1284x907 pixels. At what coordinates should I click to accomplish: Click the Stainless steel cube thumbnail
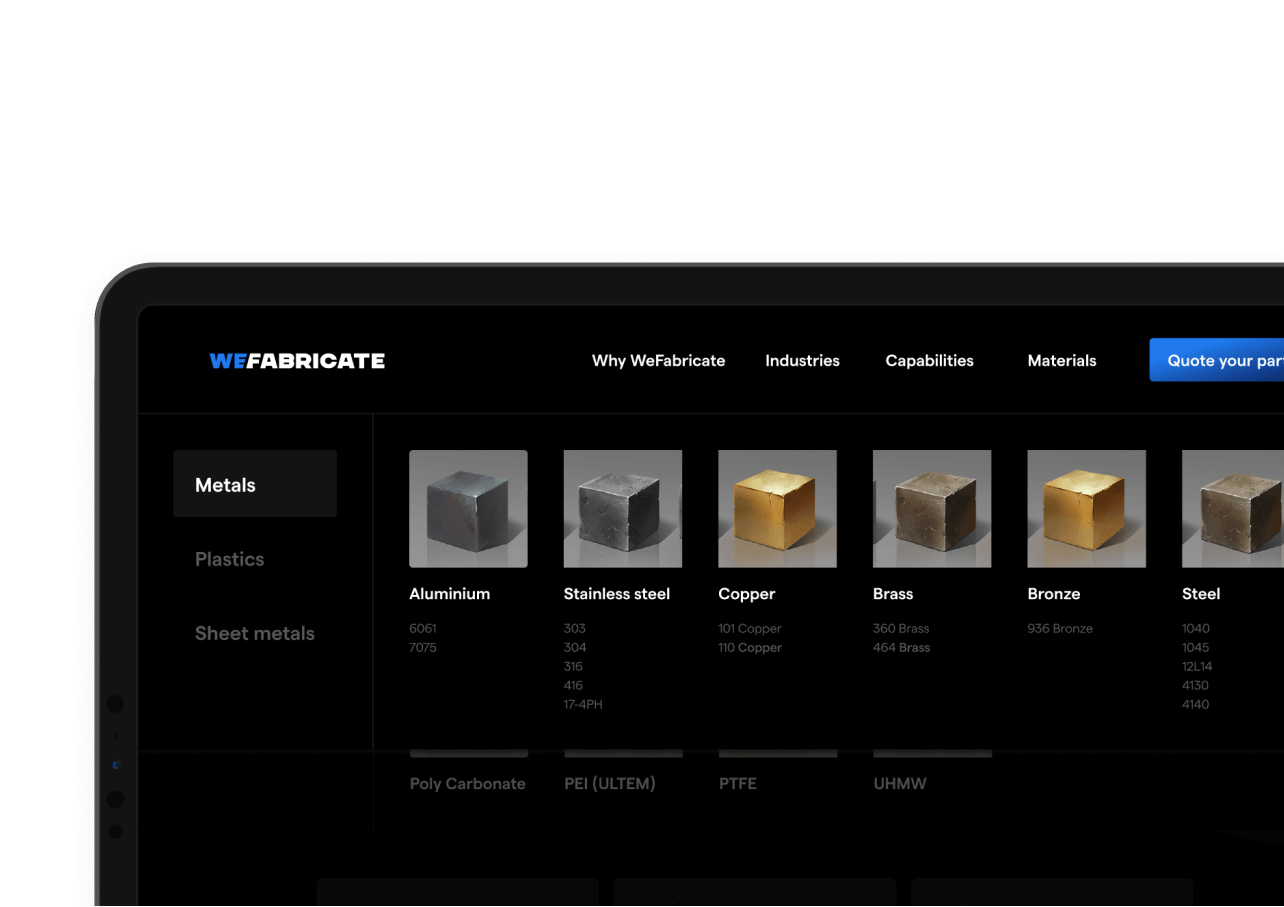point(623,509)
